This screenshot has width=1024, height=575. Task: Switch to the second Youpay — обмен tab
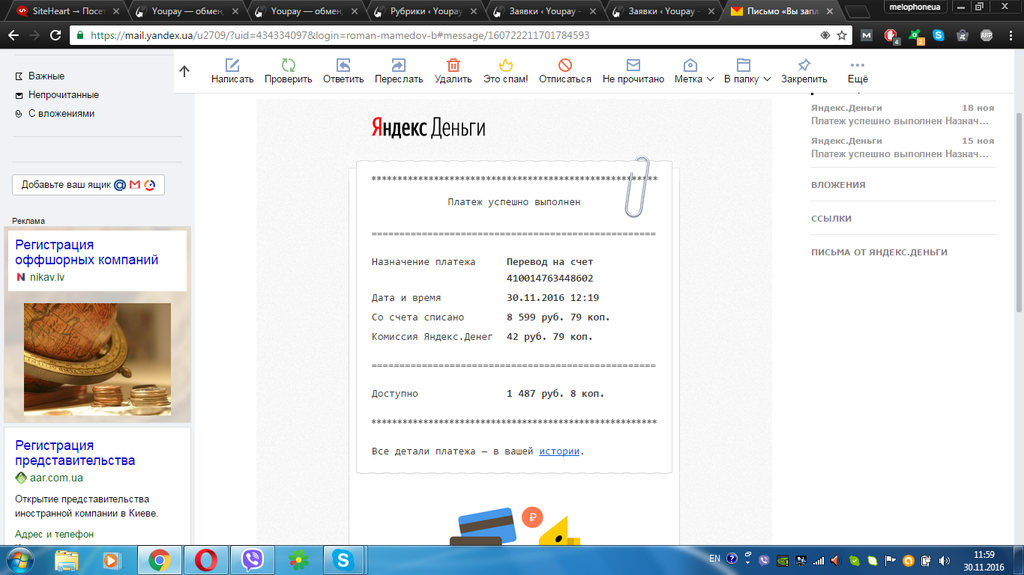(305, 11)
